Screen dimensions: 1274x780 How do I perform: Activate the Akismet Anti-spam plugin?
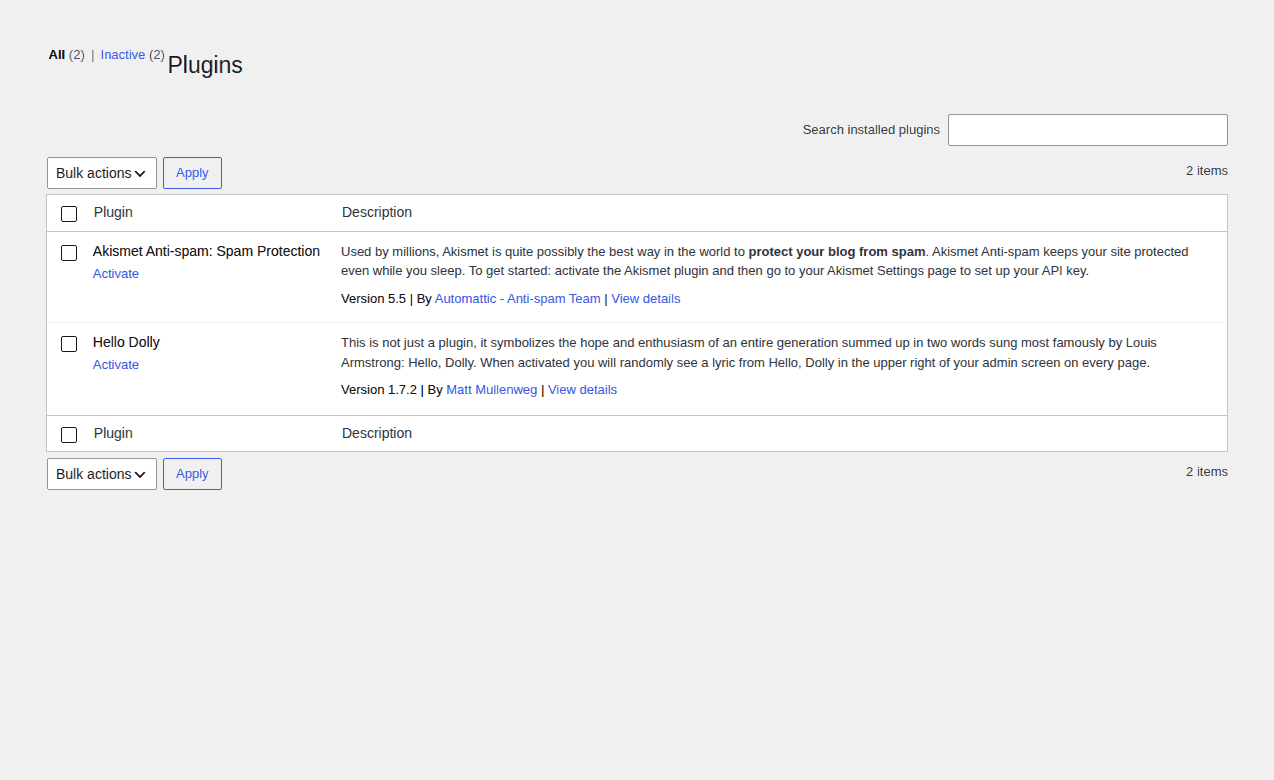116,274
